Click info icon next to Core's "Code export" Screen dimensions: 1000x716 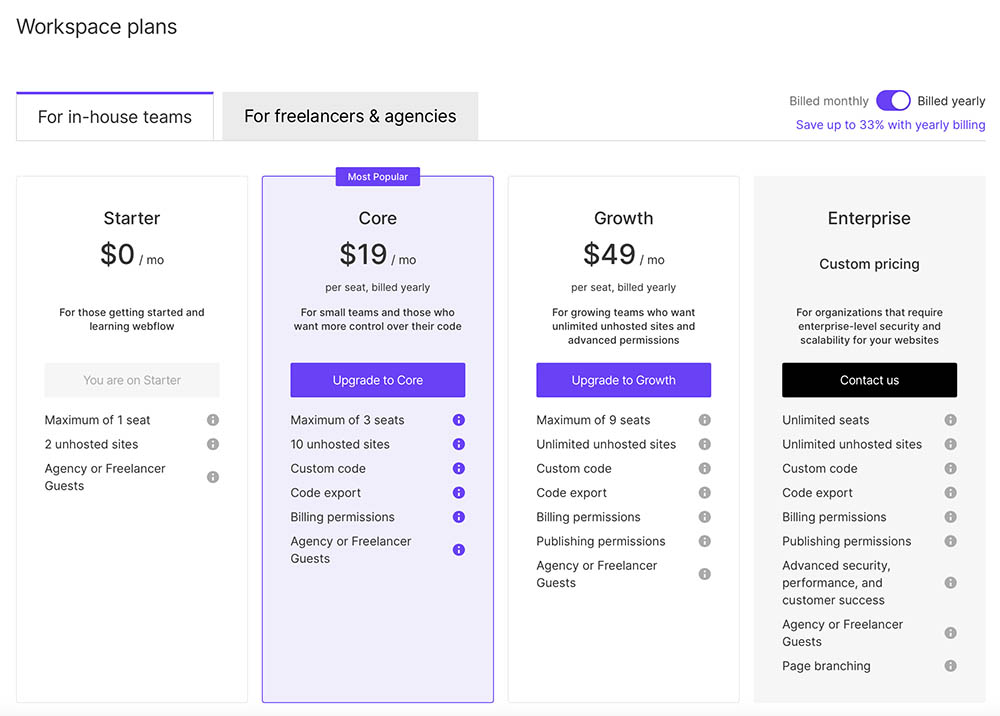[459, 492]
